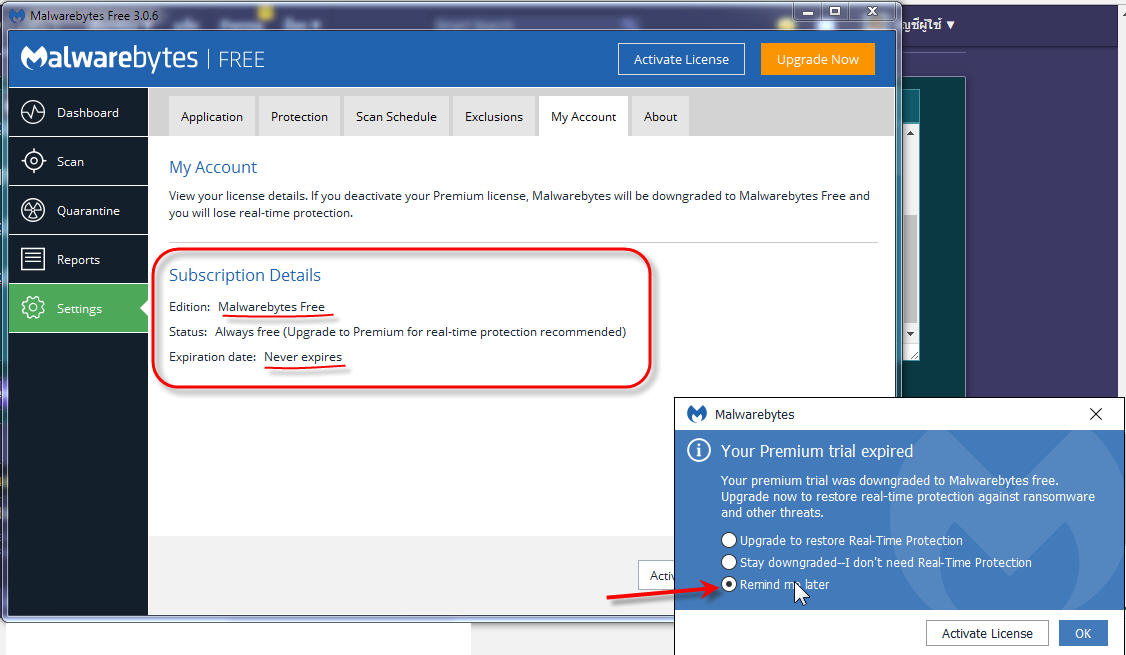Click the scroll down arrow in background window
Screen dimensions: 1126x655
(911, 334)
